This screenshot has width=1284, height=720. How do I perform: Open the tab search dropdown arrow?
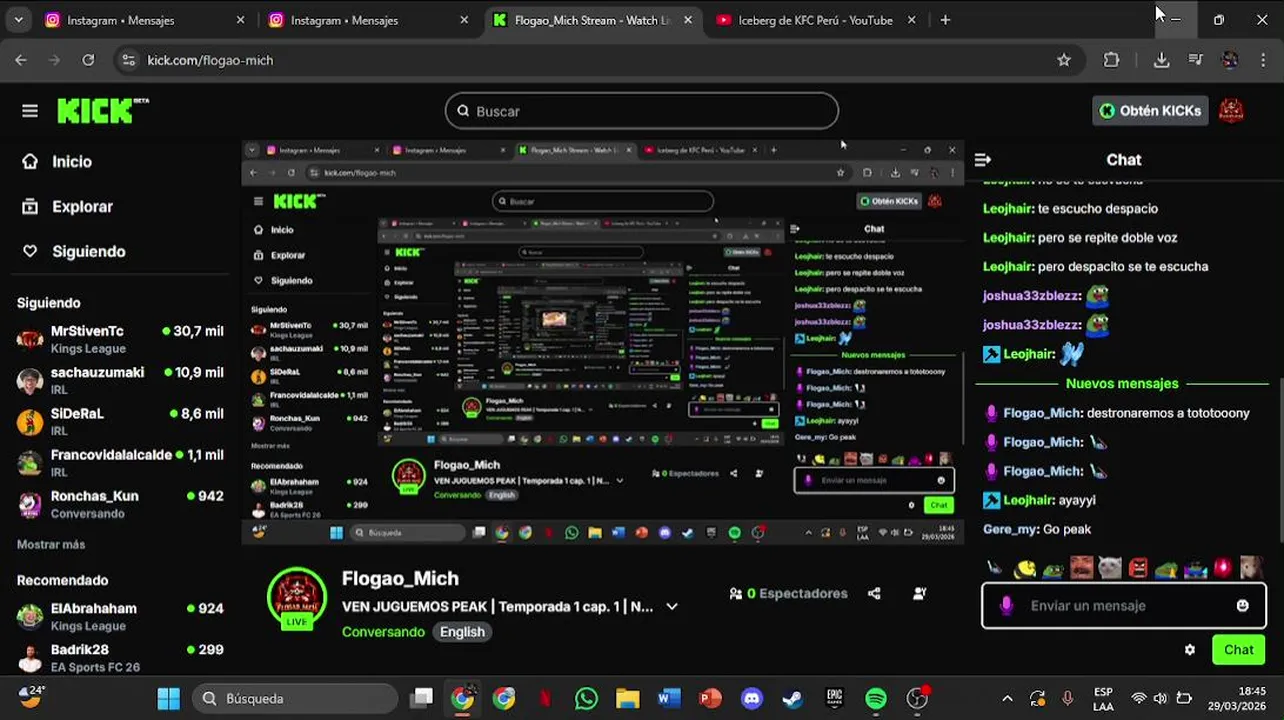[x=18, y=20]
